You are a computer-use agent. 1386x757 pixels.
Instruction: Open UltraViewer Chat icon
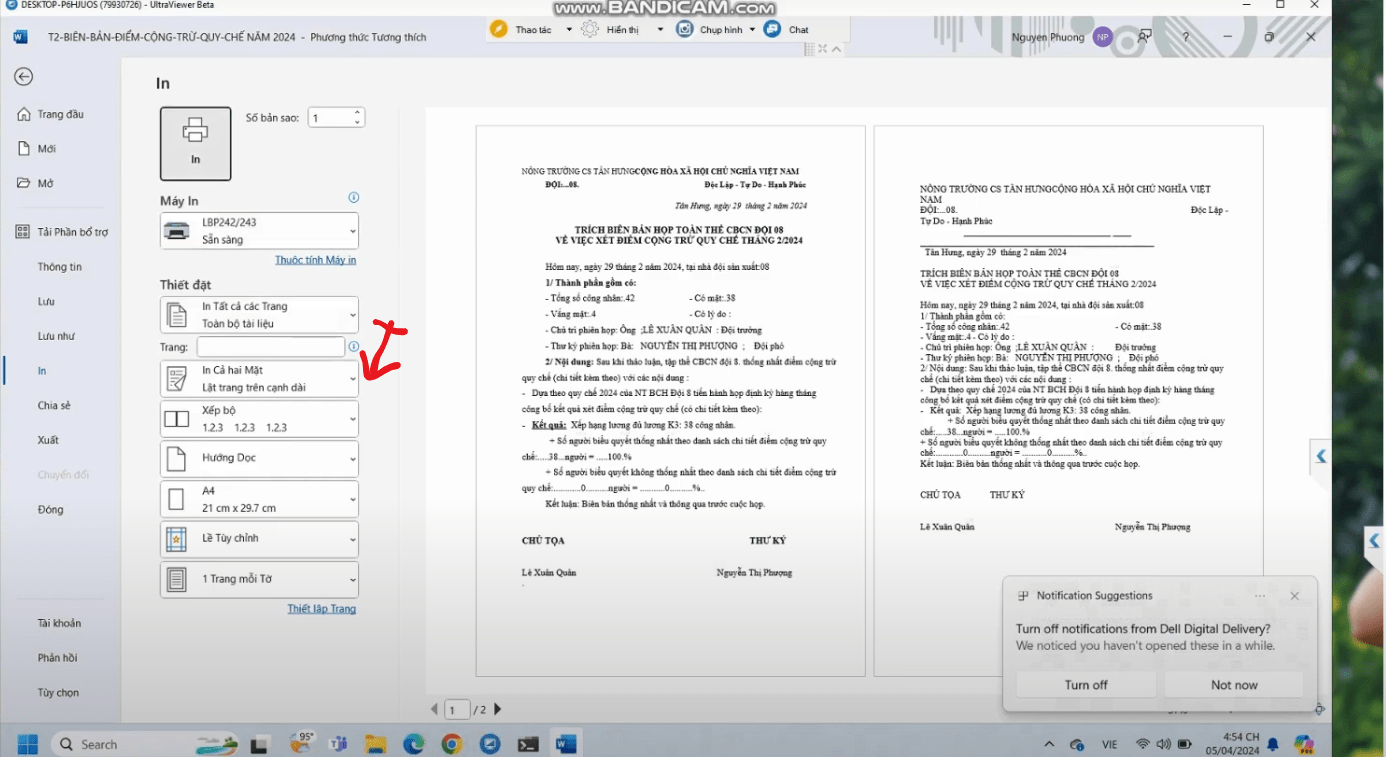click(772, 29)
